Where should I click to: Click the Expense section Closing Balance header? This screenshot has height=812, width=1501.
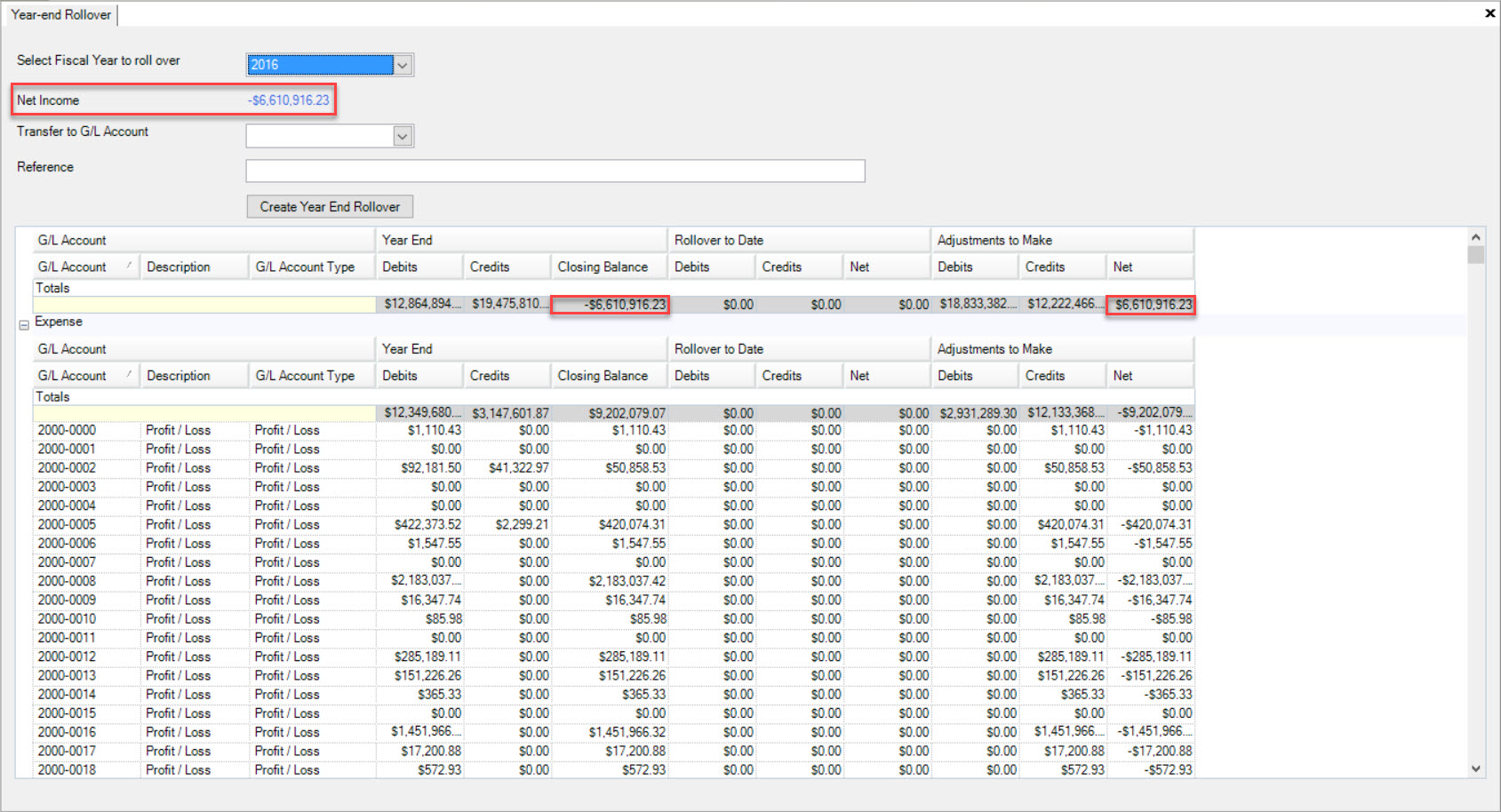pos(609,376)
